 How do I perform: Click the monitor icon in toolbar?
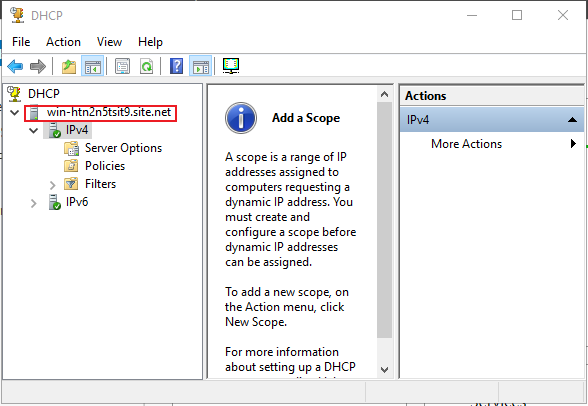231,66
